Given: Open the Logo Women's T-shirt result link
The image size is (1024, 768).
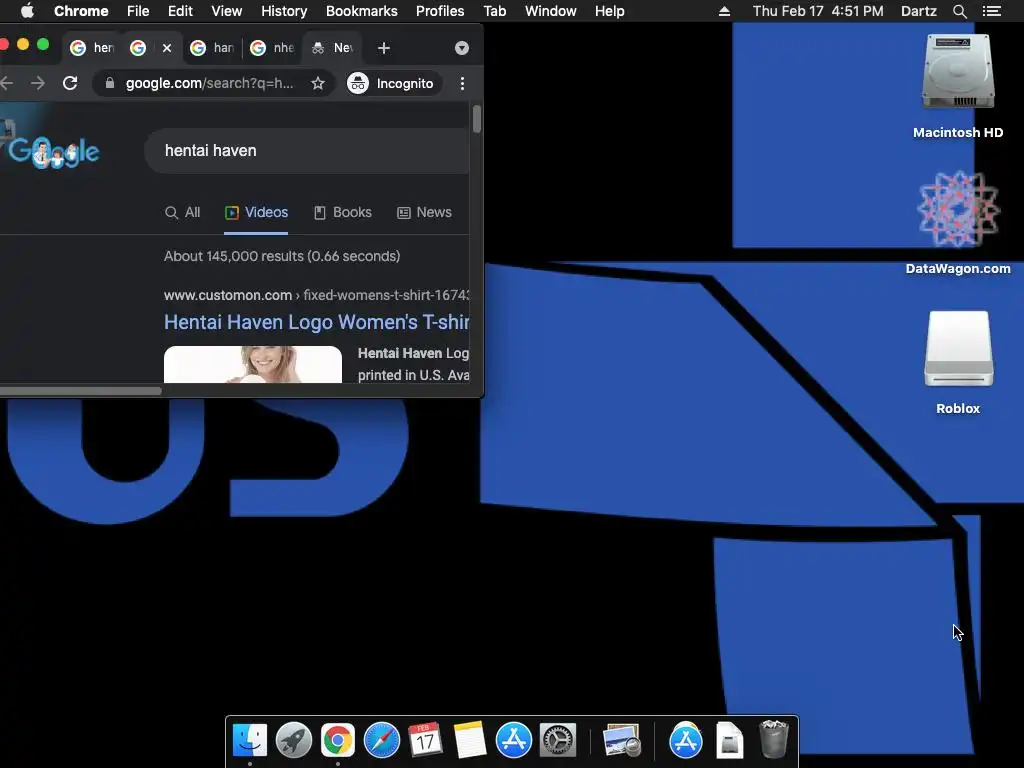Looking at the screenshot, I should 317,322.
